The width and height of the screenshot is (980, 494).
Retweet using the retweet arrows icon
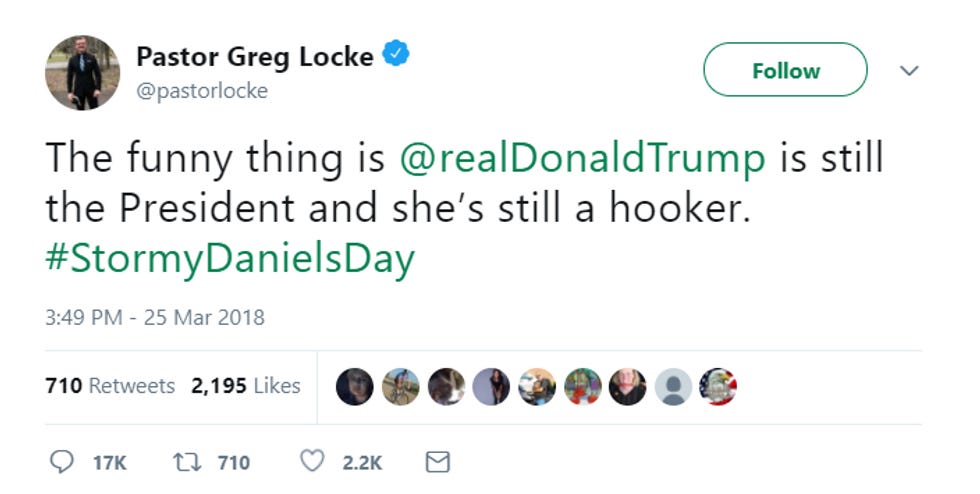(x=188, y=462)
